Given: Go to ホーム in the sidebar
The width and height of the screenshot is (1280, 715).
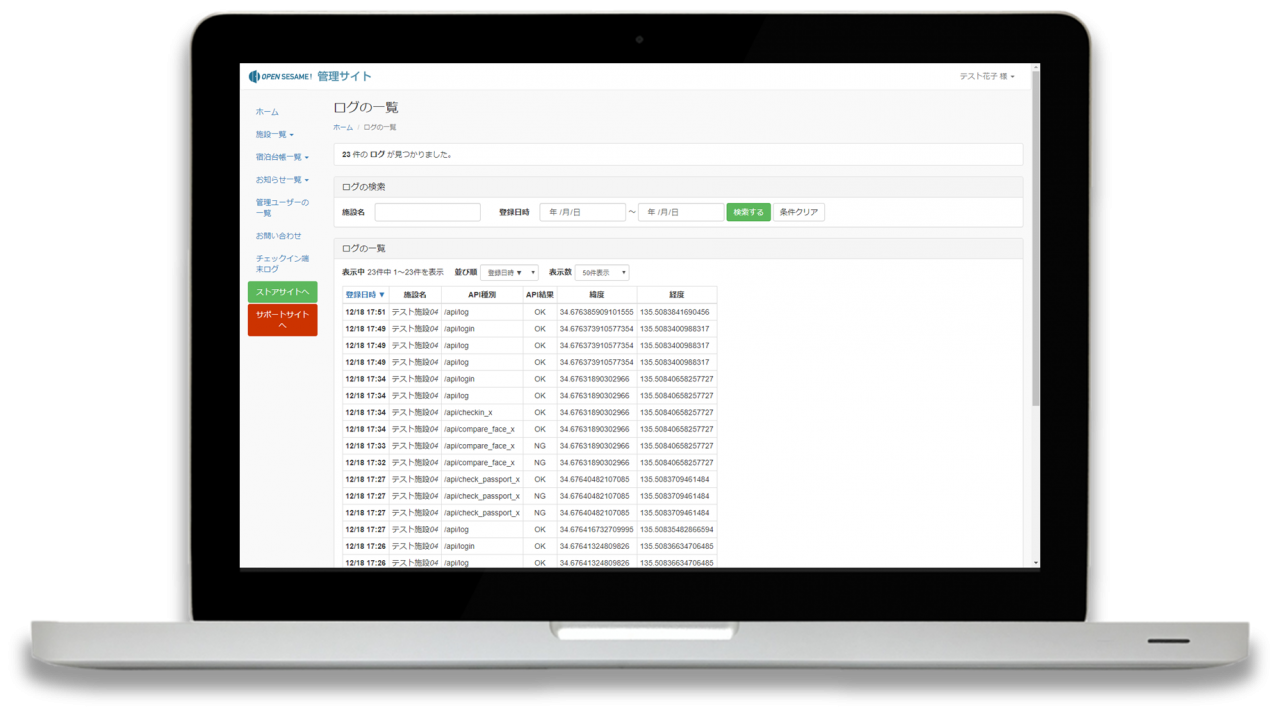Looking at the screenshot, I should 267,112.
